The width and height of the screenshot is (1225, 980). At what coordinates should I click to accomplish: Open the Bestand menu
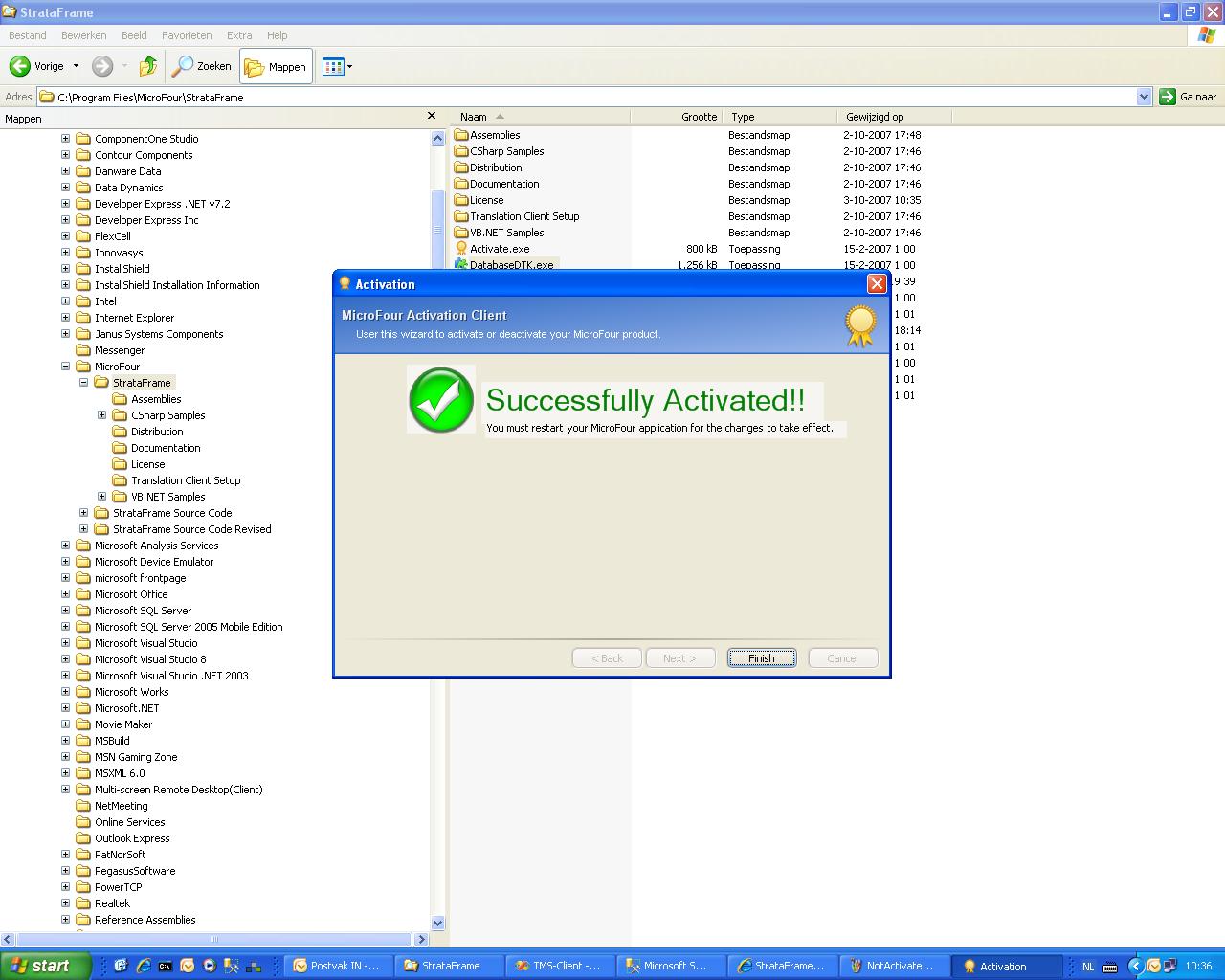(28, 35)
